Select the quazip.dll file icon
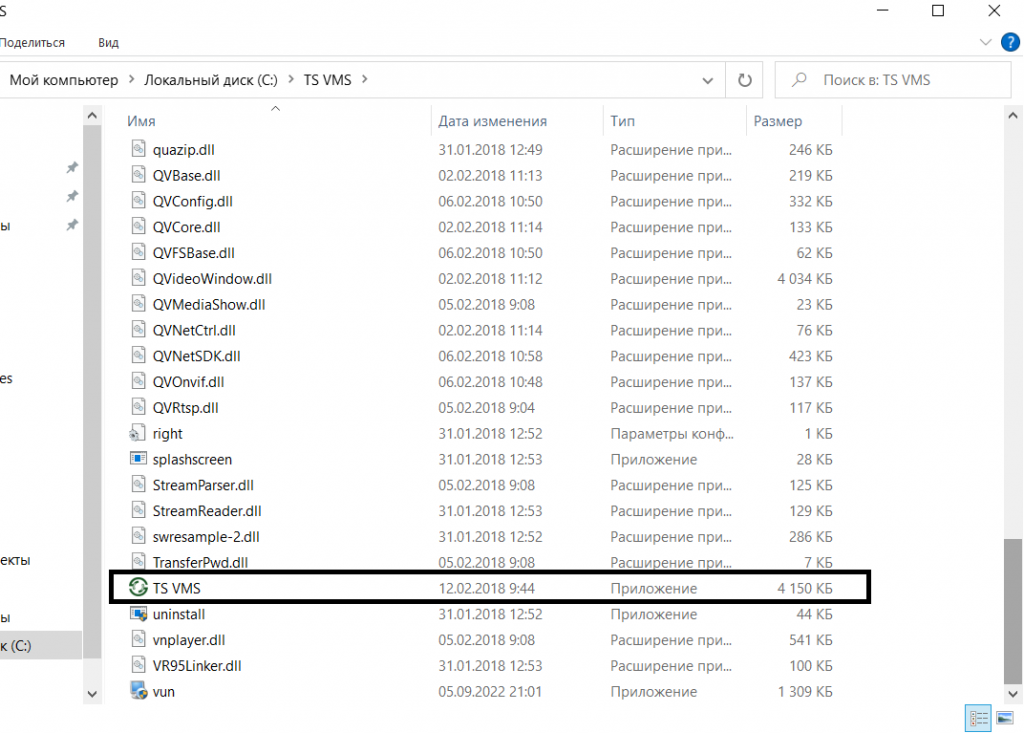 point(139,150)
